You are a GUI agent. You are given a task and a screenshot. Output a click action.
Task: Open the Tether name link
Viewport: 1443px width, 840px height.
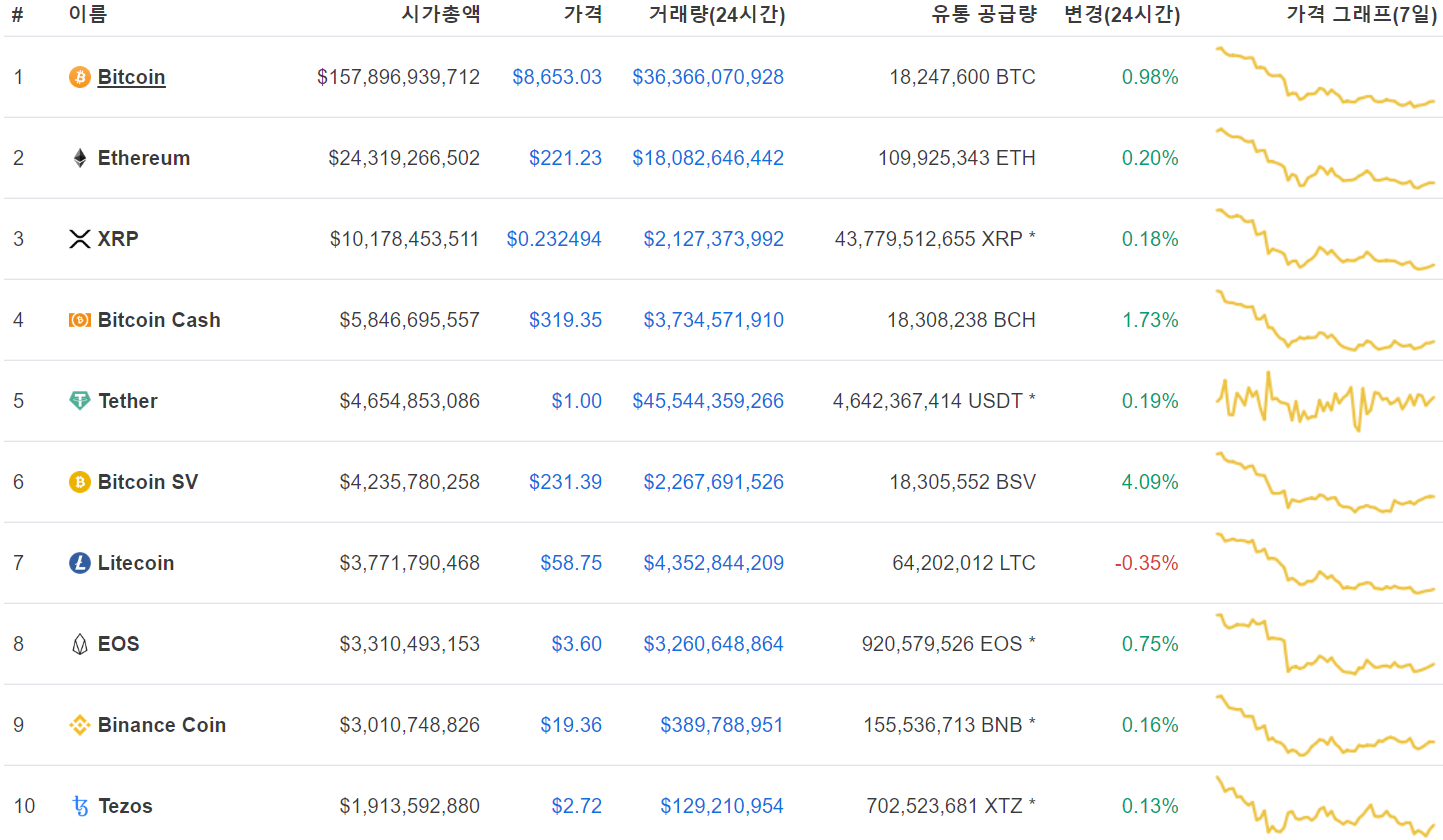[x=128, y=401]
